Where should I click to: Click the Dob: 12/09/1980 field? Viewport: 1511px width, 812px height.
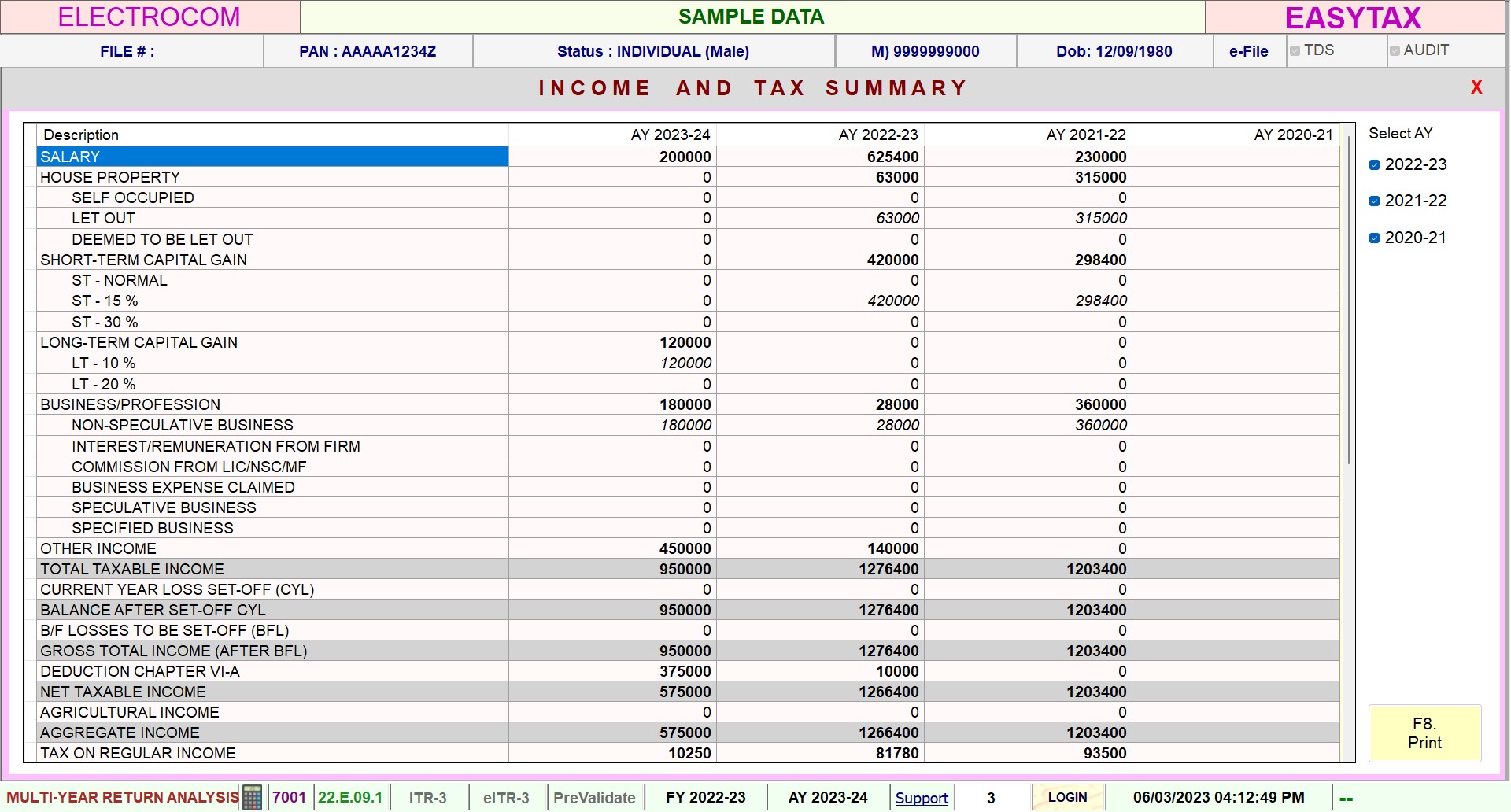coord(1114,51)
